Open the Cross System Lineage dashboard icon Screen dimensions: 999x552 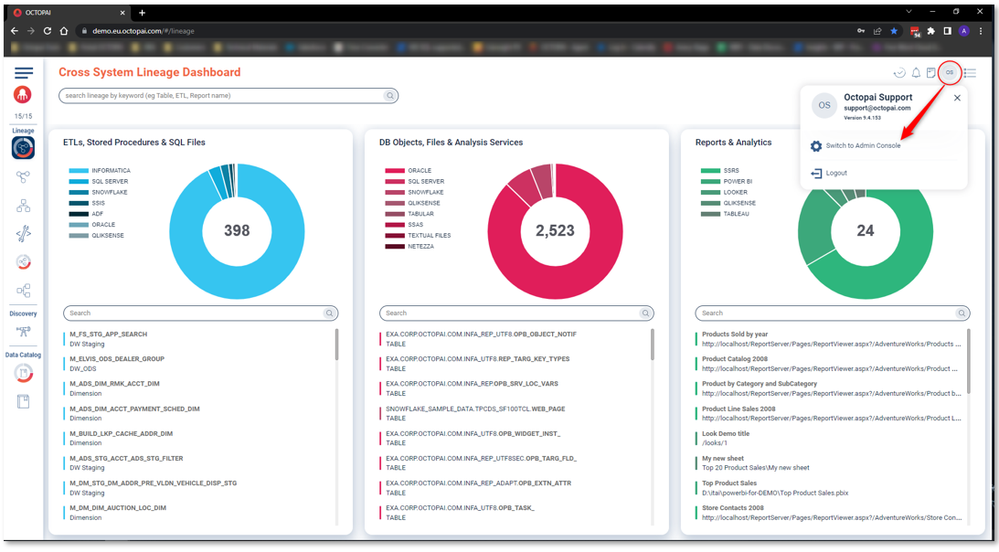(x=23, y=148)
